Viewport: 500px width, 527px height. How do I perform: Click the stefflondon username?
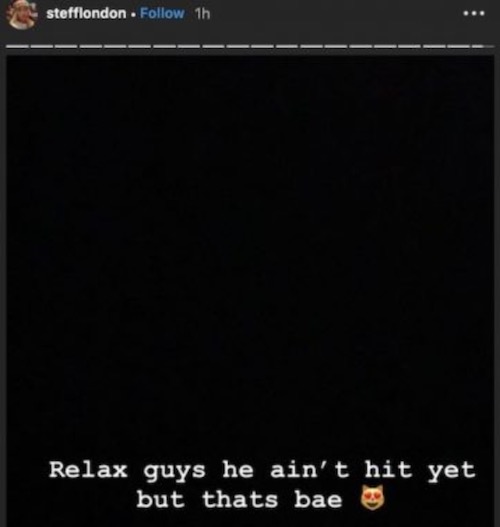86,13
